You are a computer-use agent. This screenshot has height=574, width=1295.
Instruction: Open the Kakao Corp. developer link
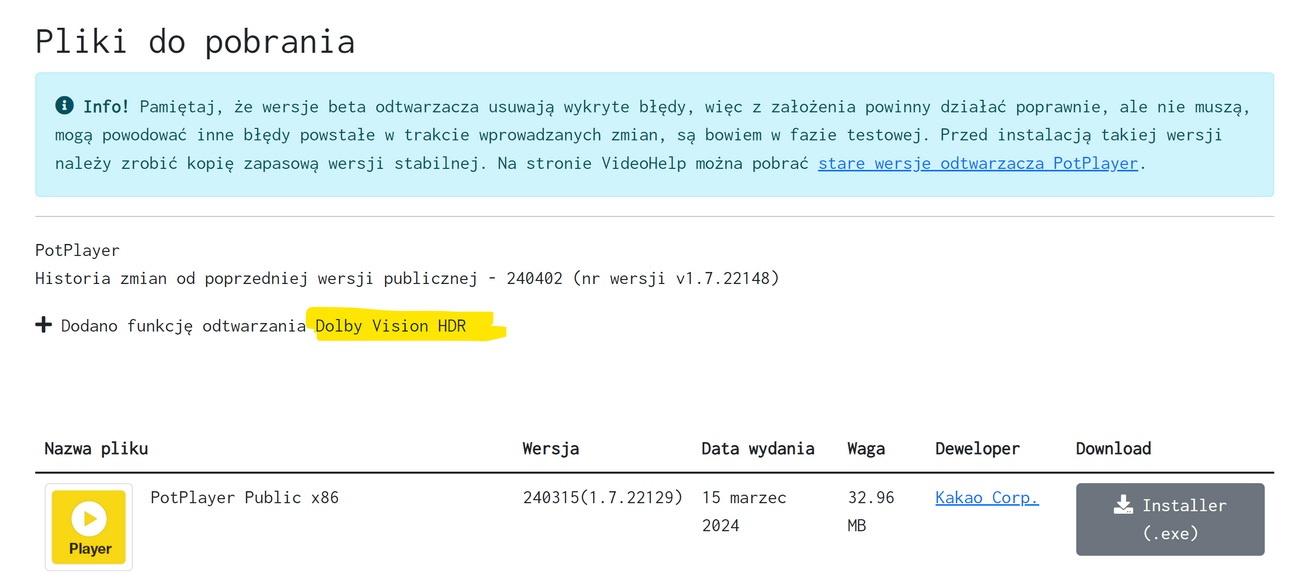[x=987, y=497]
